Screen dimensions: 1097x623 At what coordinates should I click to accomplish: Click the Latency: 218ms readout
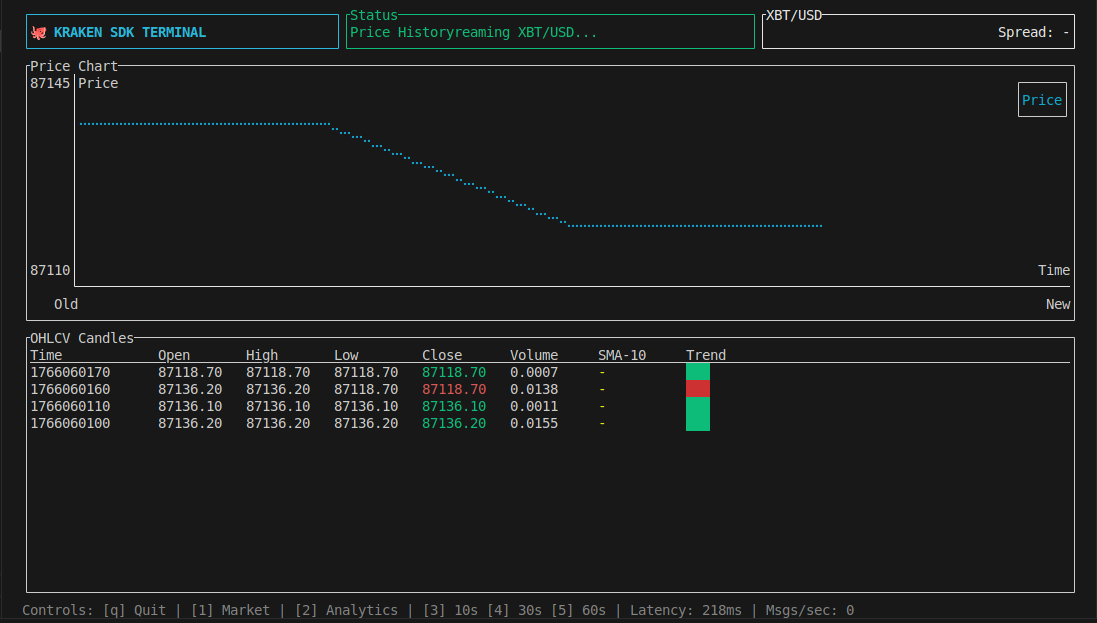[x=686, y=610]
